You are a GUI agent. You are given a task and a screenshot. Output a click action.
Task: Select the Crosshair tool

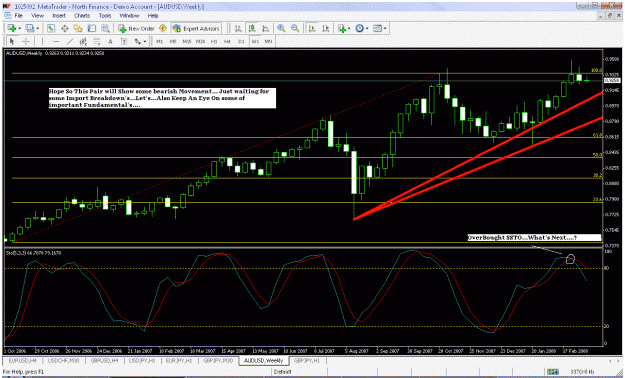pyautogui.click(x=26, y=41)
